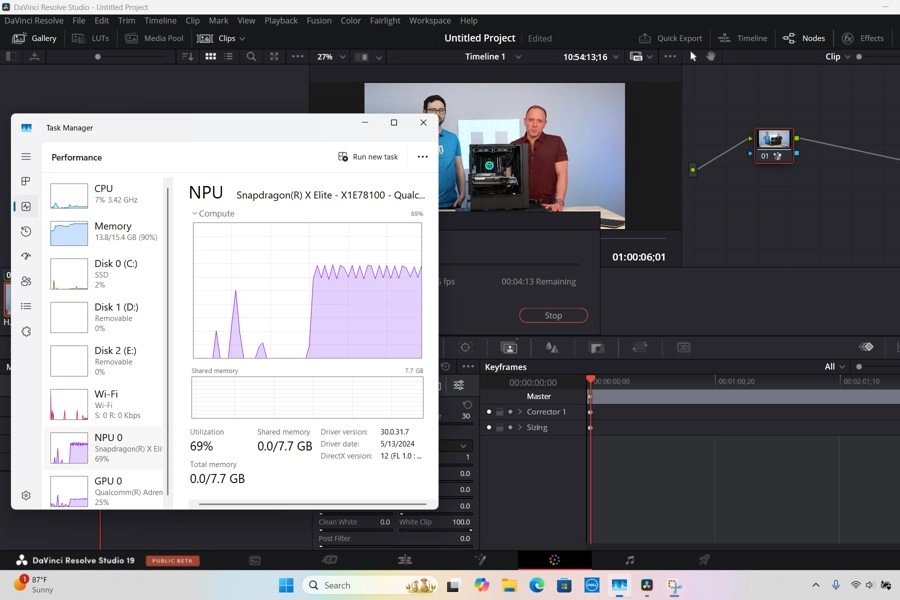The width and height of the screenshot is (900, 600).
Task: Expand the Corrector 1 keyframe track
Action: coord(519,412)
